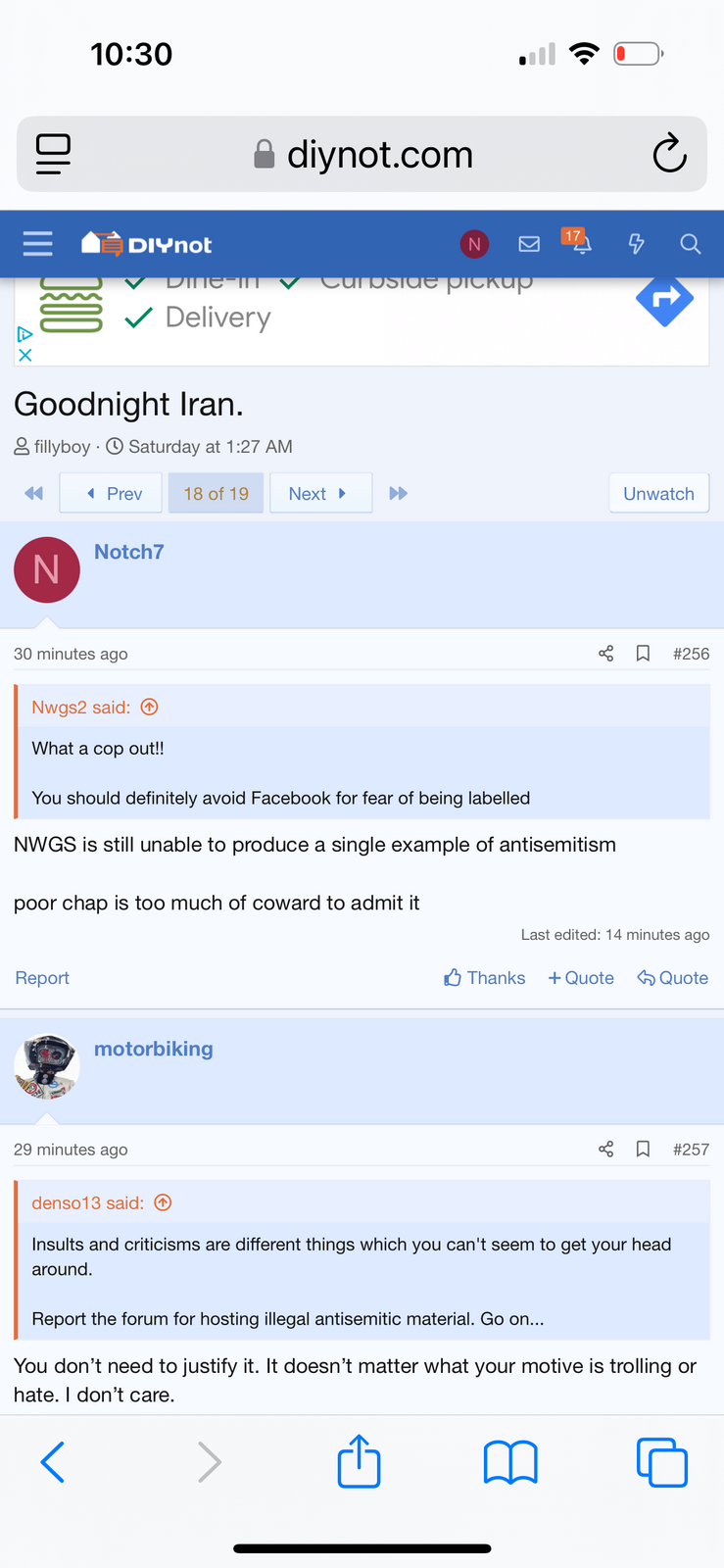This screenshot has width=724, height=1568.
Task: Give Thanks to Notch7's post
Action: click(485, 977)
